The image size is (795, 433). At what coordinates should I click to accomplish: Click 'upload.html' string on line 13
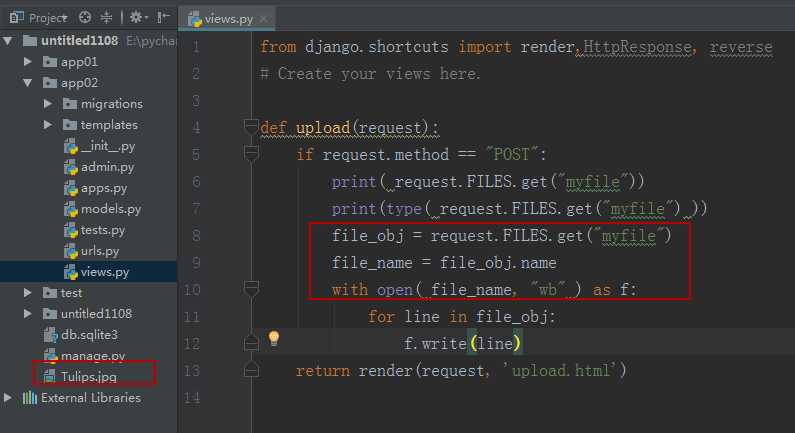pyautogui.click(x=559, y=371)
